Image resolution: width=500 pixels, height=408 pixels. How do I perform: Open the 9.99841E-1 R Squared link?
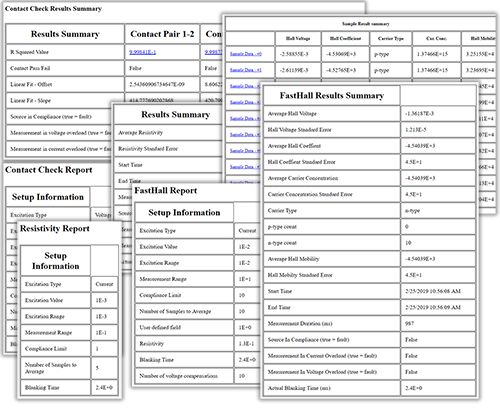pyautogui.click(x=142, y=52)
